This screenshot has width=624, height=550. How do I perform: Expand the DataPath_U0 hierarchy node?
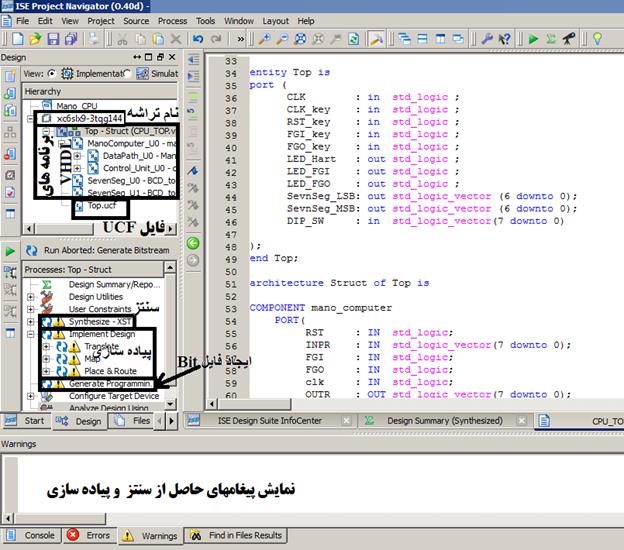(x=77, y=156)
